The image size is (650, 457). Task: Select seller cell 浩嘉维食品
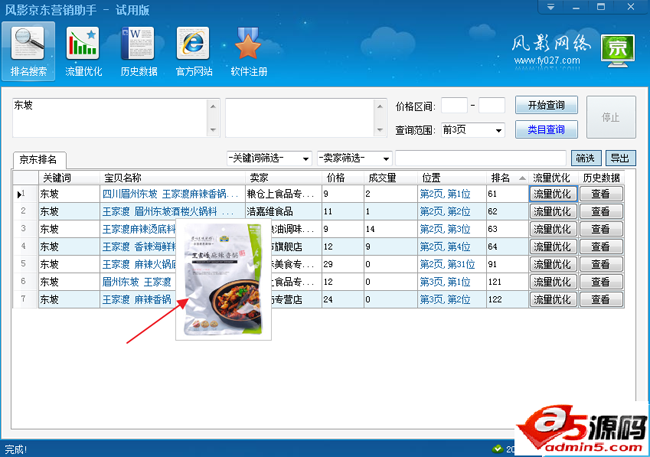[283, 211]
